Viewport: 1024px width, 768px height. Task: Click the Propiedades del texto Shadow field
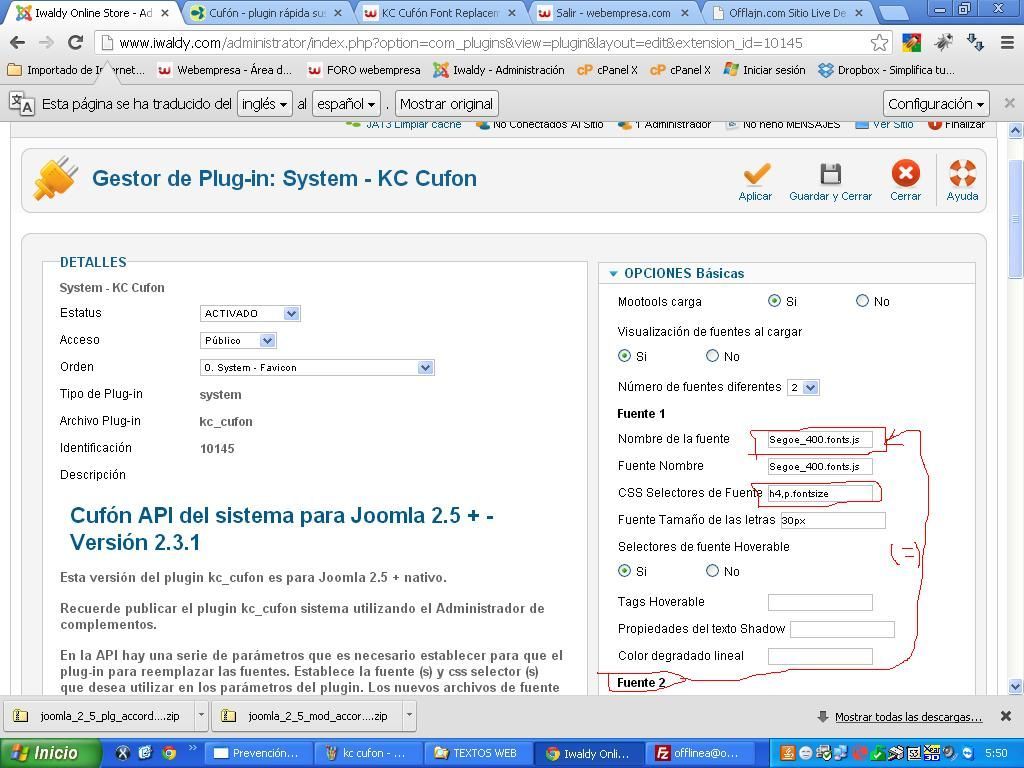[842, 629]
